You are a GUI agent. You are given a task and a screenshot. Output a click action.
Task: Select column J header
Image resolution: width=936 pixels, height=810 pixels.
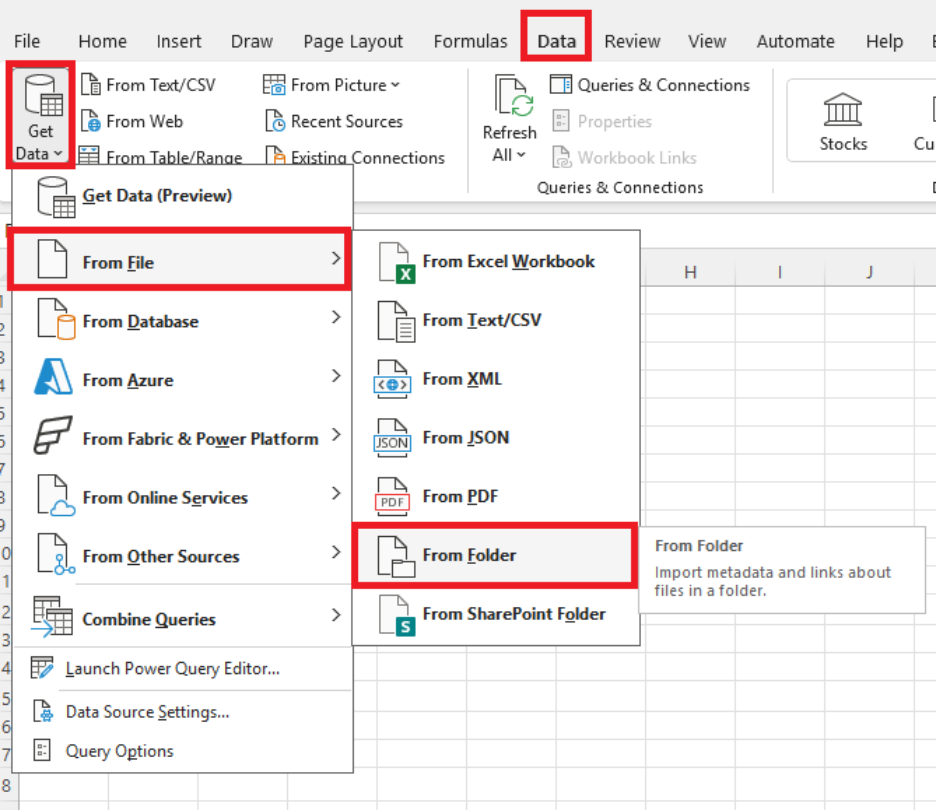[869, 272]
